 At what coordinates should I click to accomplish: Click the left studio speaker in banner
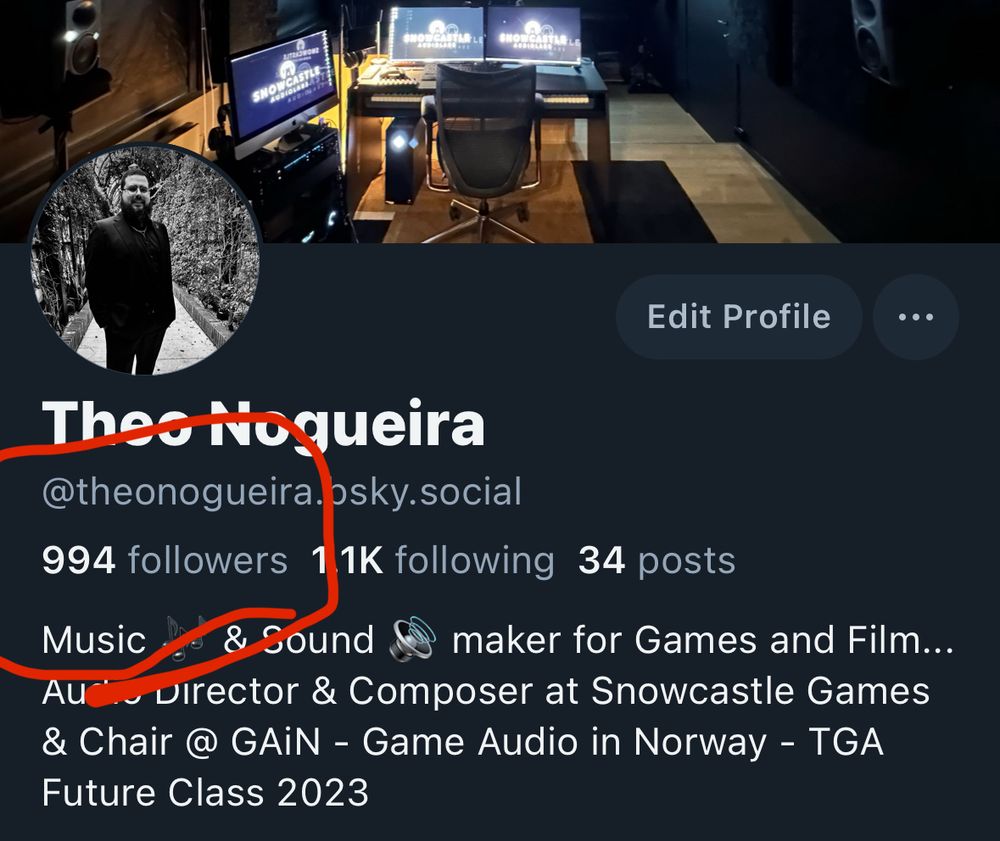click(x=82, y=36)
